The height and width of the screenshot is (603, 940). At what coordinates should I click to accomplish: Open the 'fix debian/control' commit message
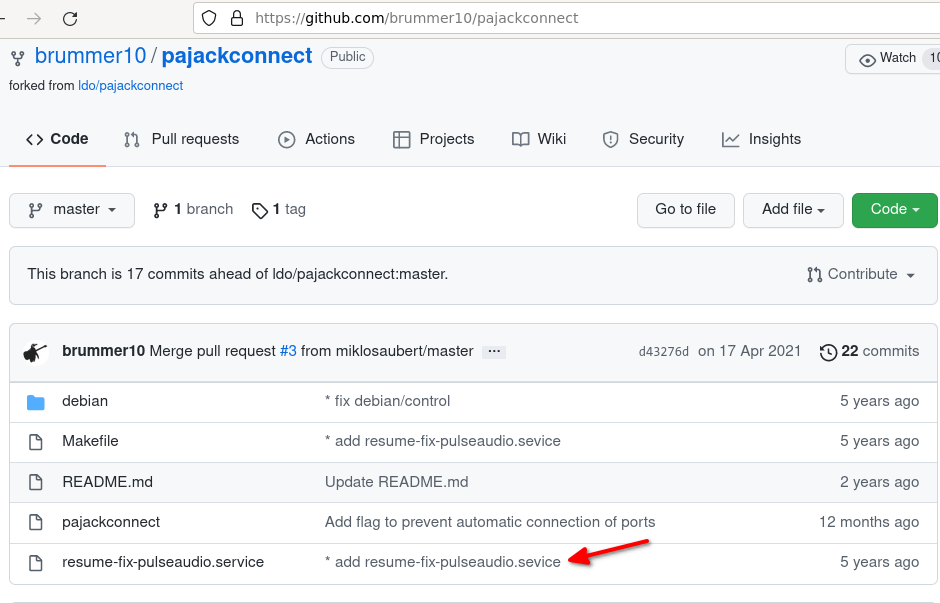pos(387,401)
